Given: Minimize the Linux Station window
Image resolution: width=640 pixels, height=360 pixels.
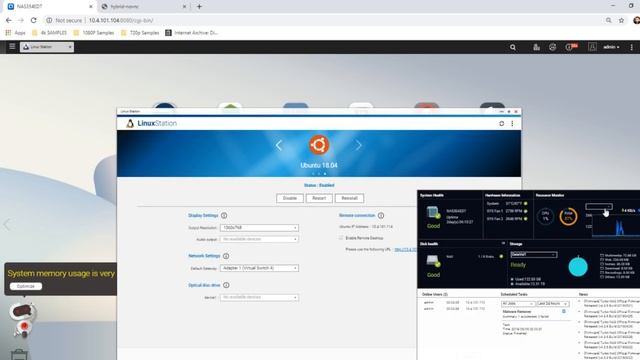Looking at the screenshot, I should coord(502,111).
